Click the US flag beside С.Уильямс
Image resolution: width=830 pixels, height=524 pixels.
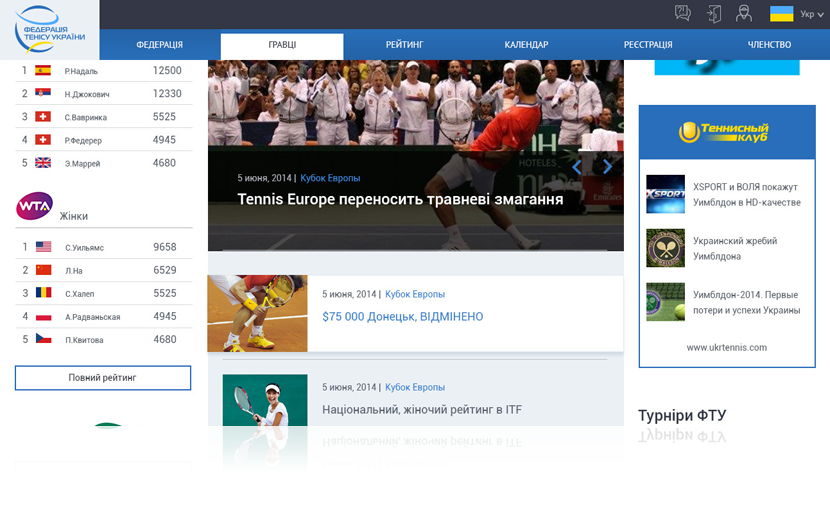click(43, 247)
